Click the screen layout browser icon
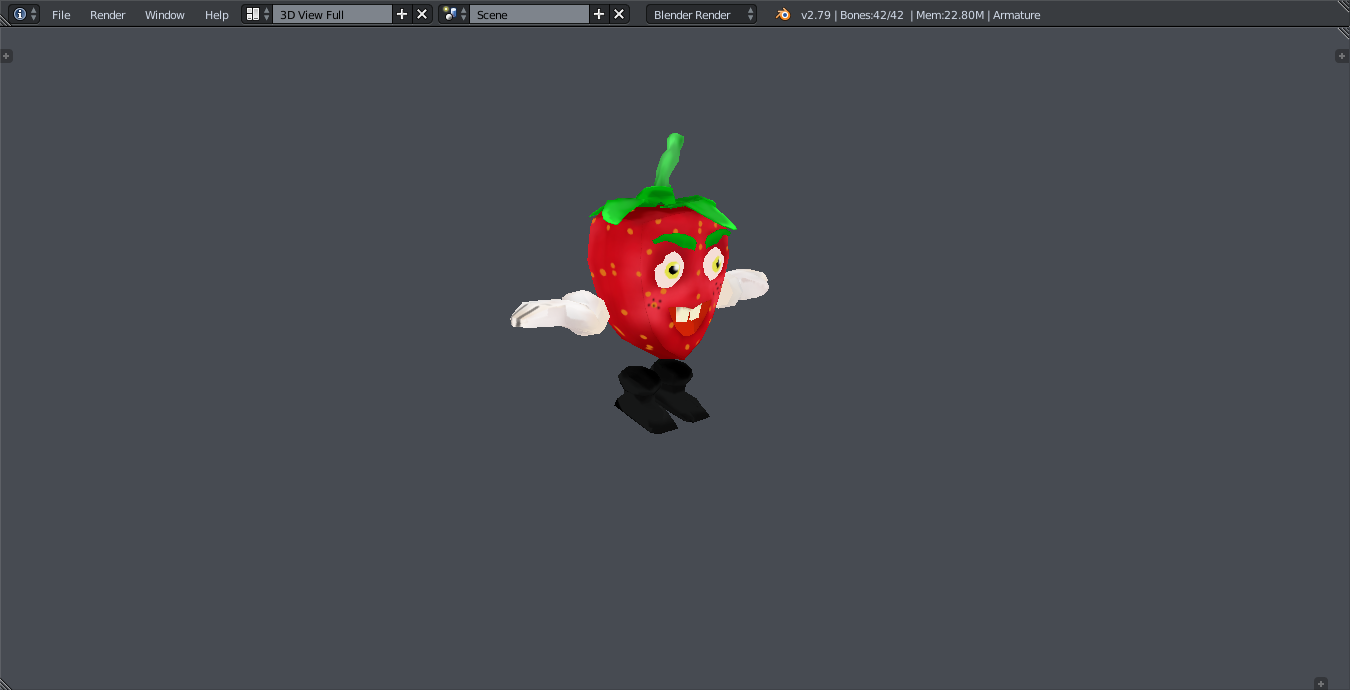 253,14
